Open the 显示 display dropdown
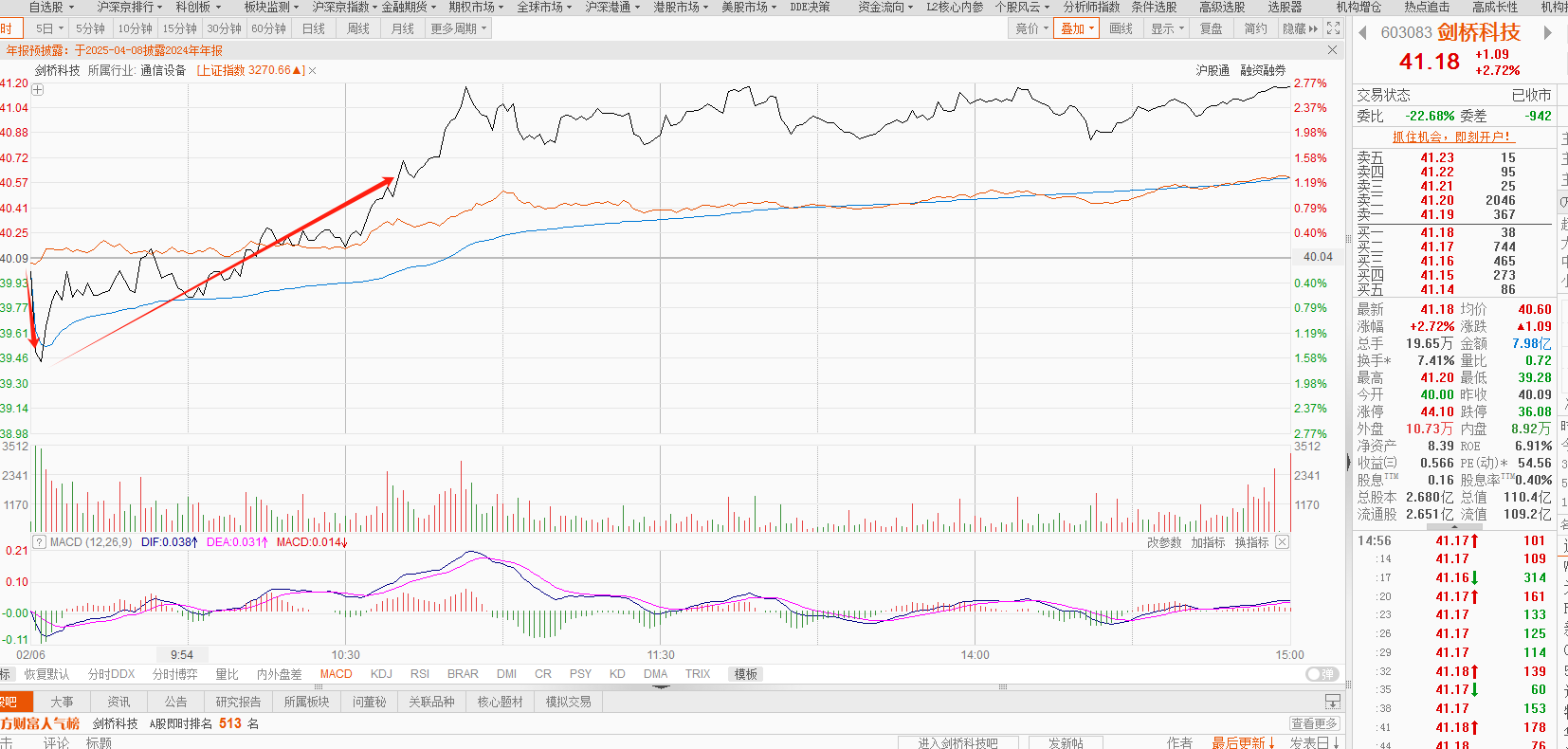This screenshot has height=749, width=1568. [x=1167, y=28]
